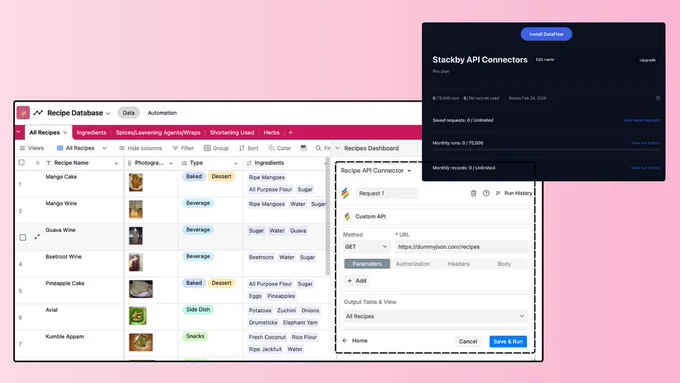The width and height of the screenshot is (680, 383).
Task: Click the multi-select icon in Type header
Action: click(x=184, y=163)
